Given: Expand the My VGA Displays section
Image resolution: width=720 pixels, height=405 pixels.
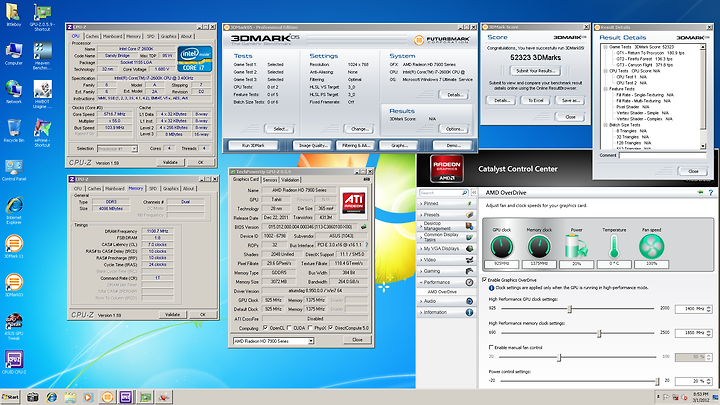Looking at the screenshot, I should [447, 248].
